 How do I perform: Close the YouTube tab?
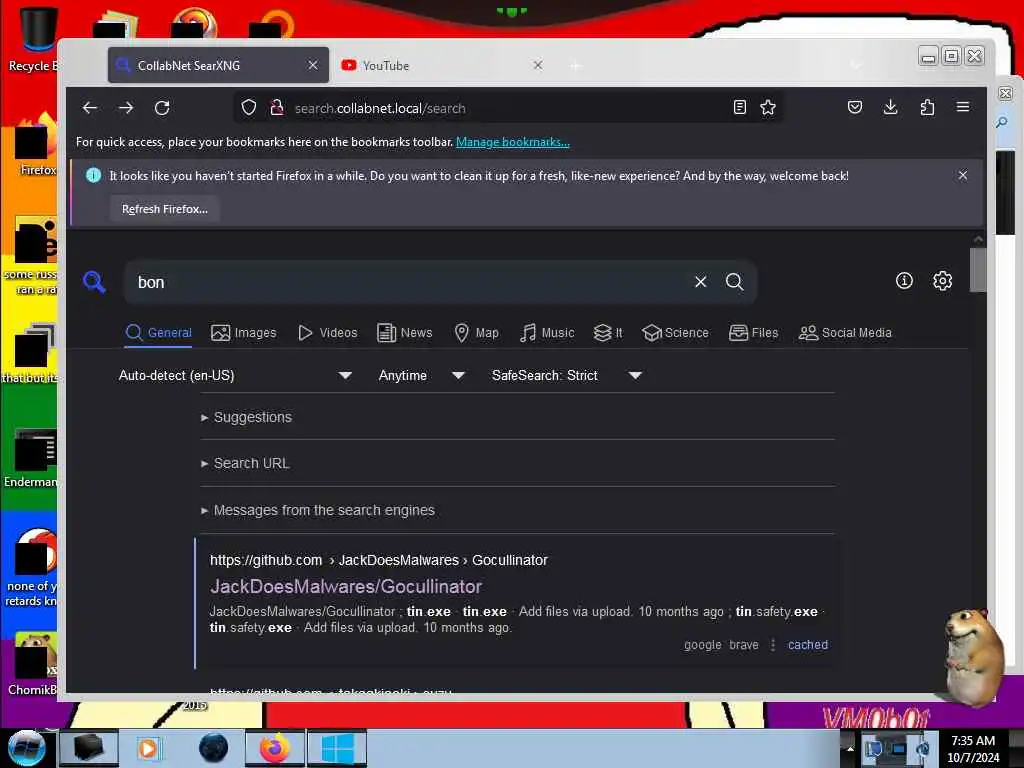(x=537, y=65)
